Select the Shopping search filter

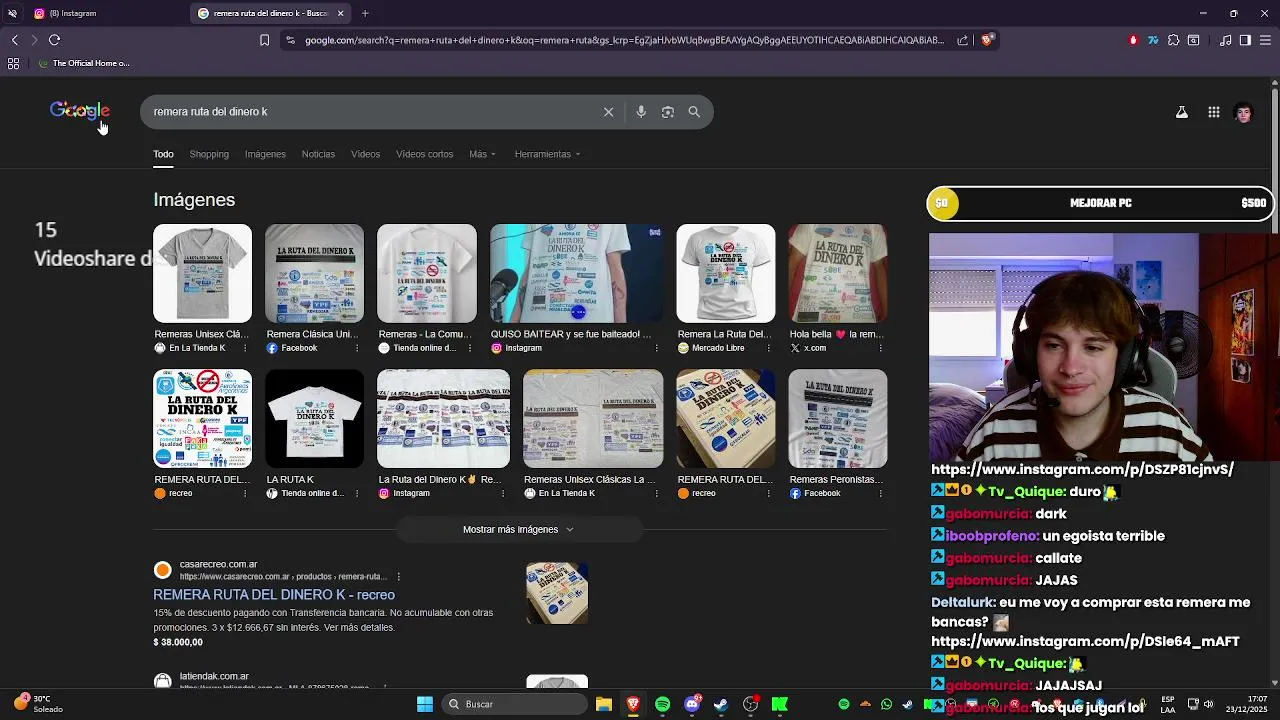(209, 154)
